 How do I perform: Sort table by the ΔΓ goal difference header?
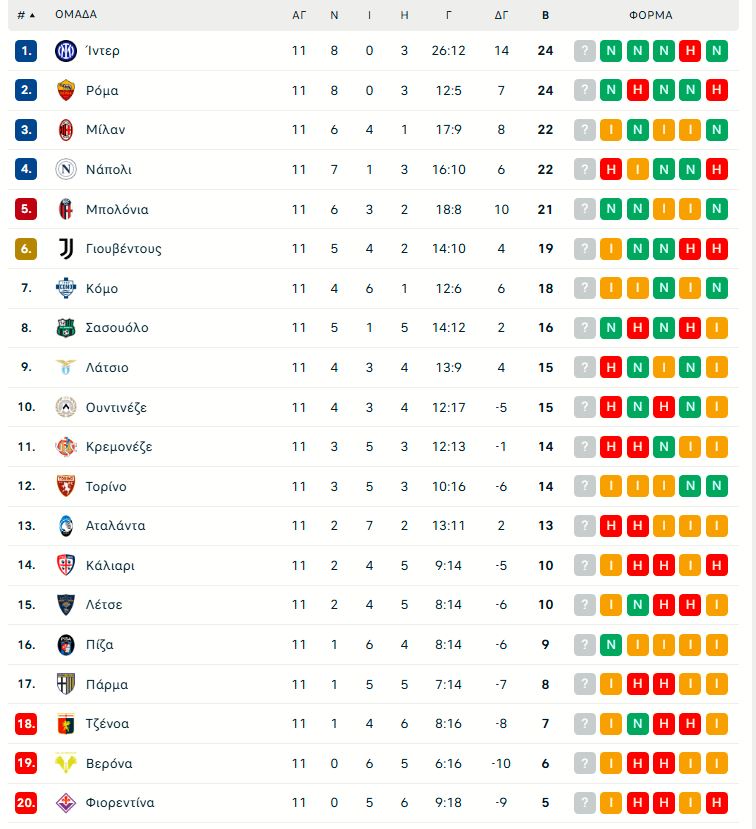(502, 15)
